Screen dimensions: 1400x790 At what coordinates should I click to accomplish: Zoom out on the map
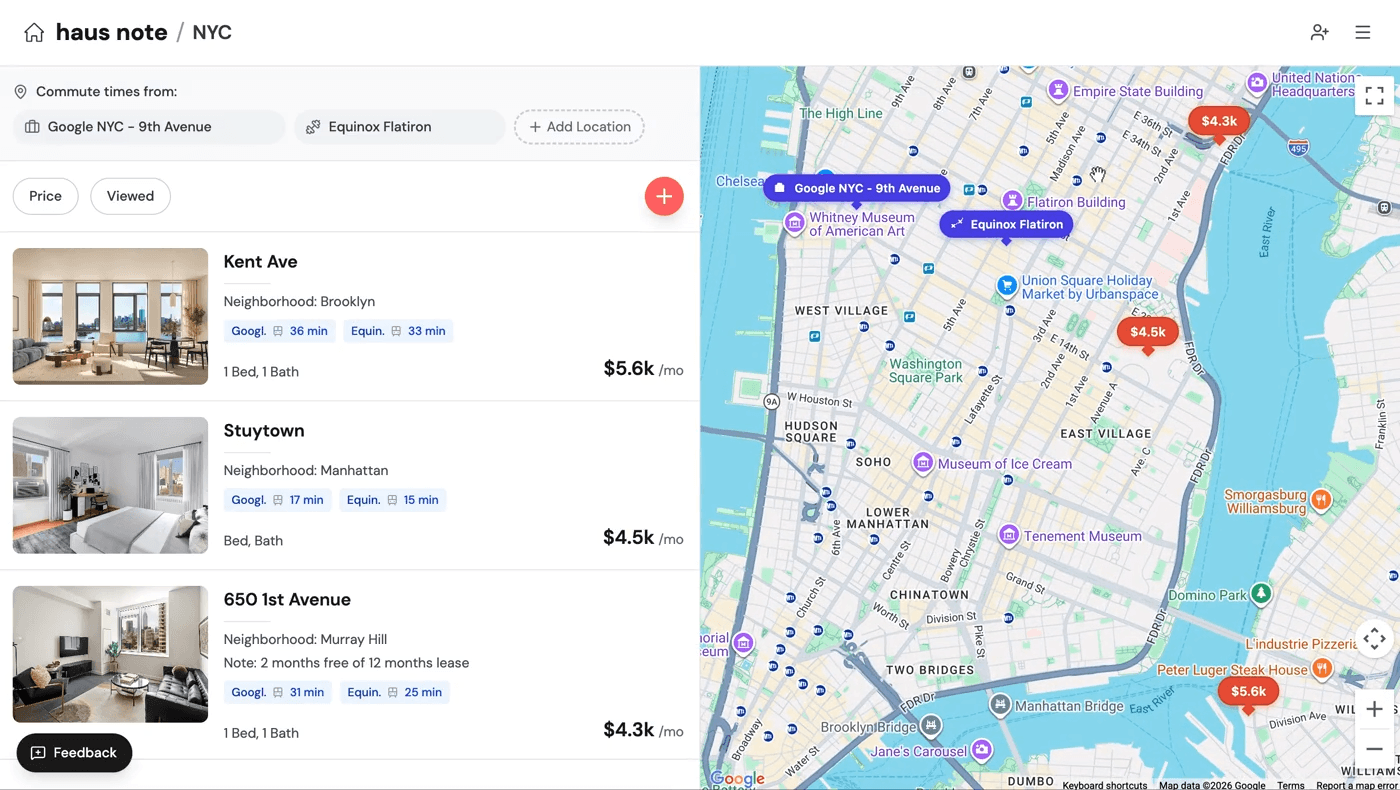point(1375,749)
